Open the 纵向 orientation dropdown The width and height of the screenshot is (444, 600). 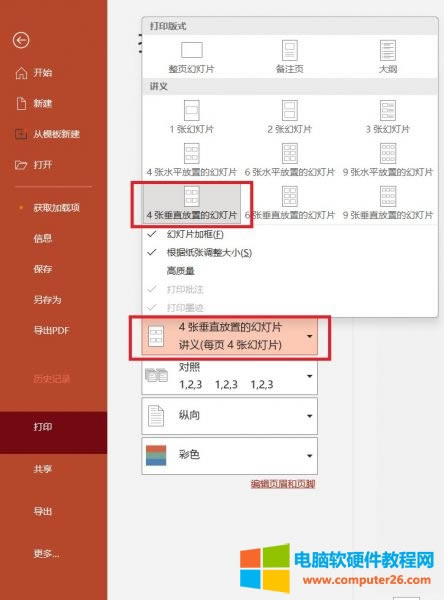[x=230, y=416]
